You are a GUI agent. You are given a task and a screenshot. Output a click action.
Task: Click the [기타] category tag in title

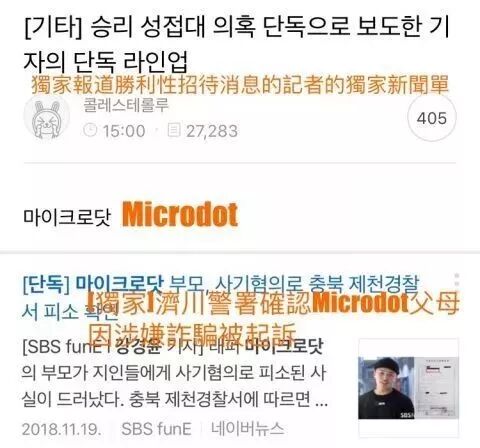(53, 27)
